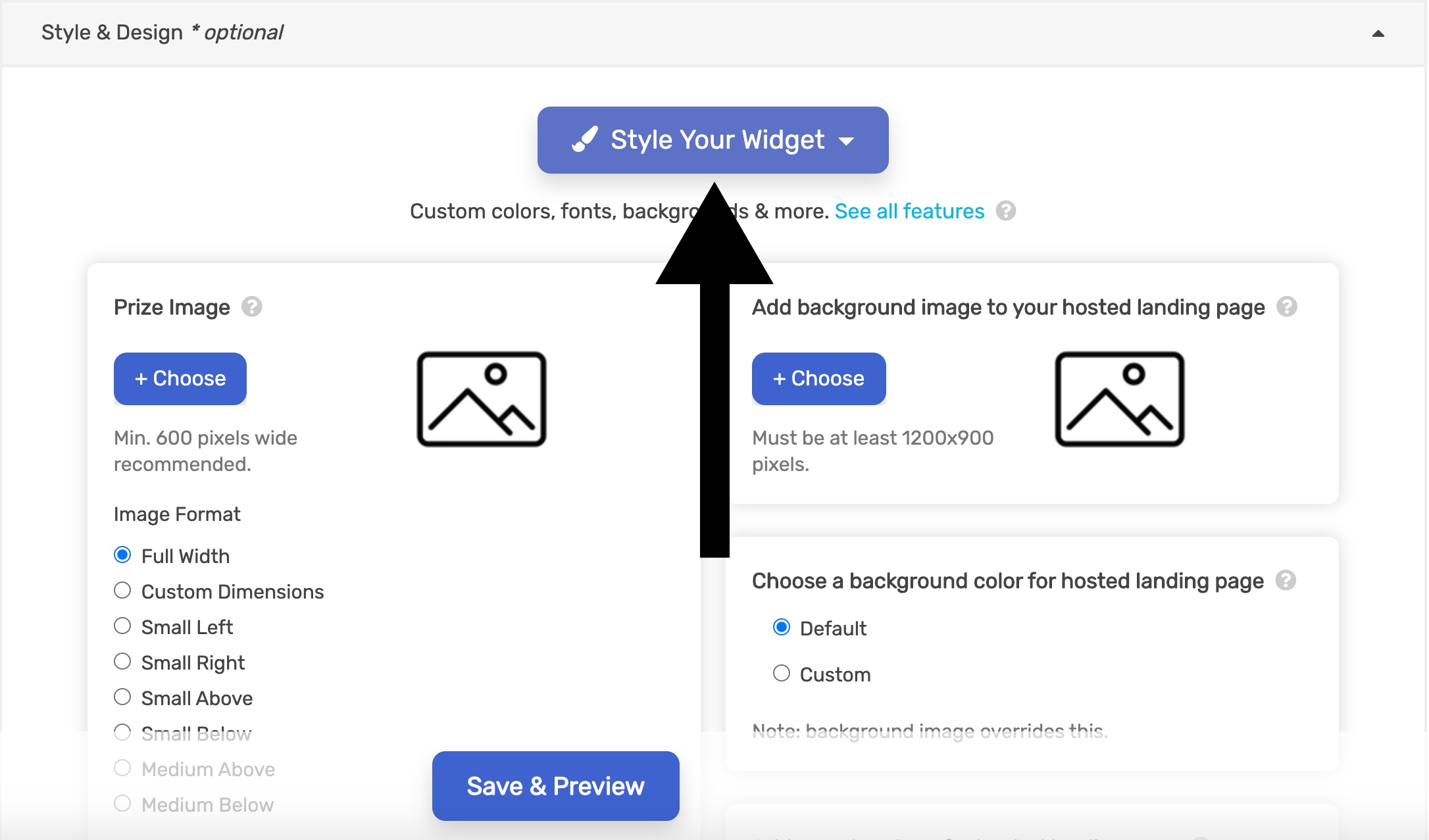
Task: Click help icon beside See all features
Action: (1005, 211)
